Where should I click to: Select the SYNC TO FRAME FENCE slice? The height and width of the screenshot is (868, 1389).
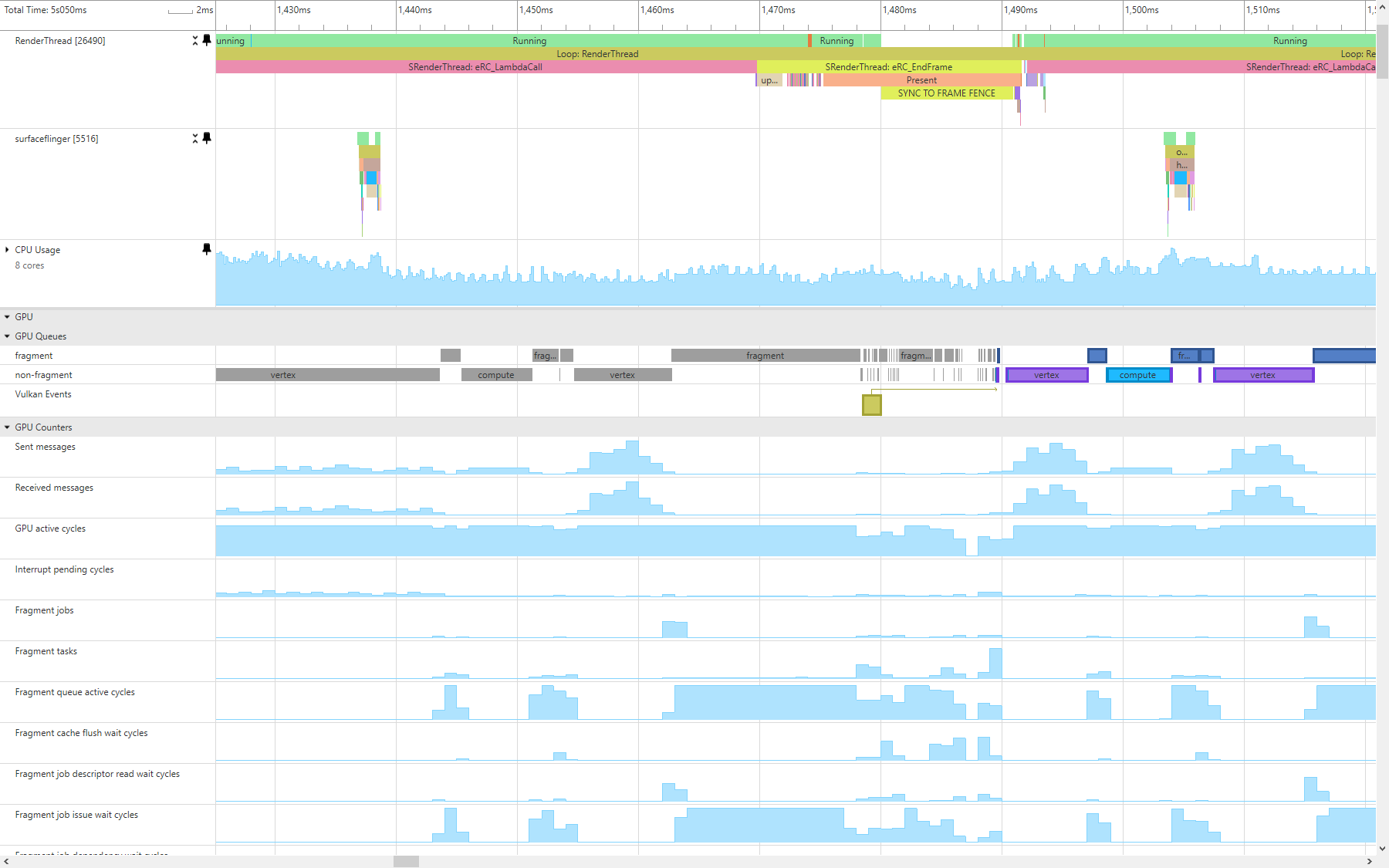[x=948, y=93]
